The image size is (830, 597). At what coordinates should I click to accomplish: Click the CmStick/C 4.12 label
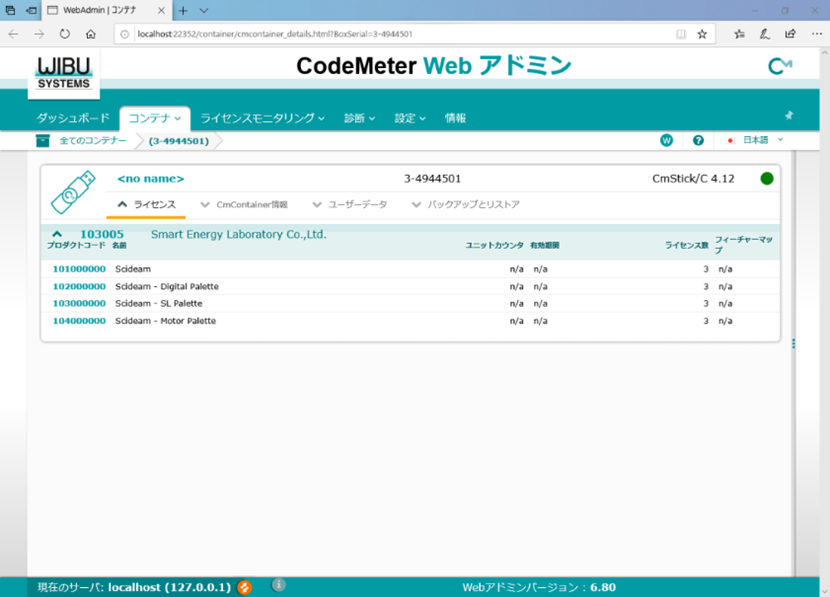click(693, 179)
